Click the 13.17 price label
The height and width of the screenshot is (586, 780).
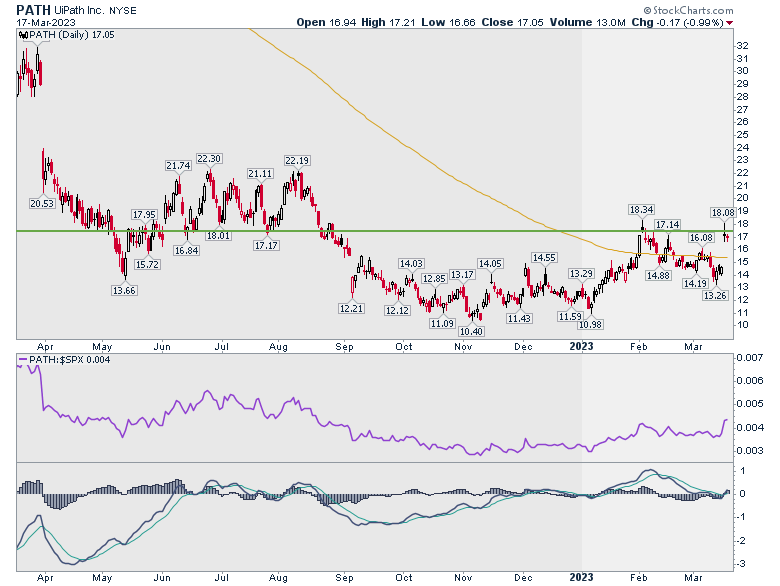[x=462, y=275]
